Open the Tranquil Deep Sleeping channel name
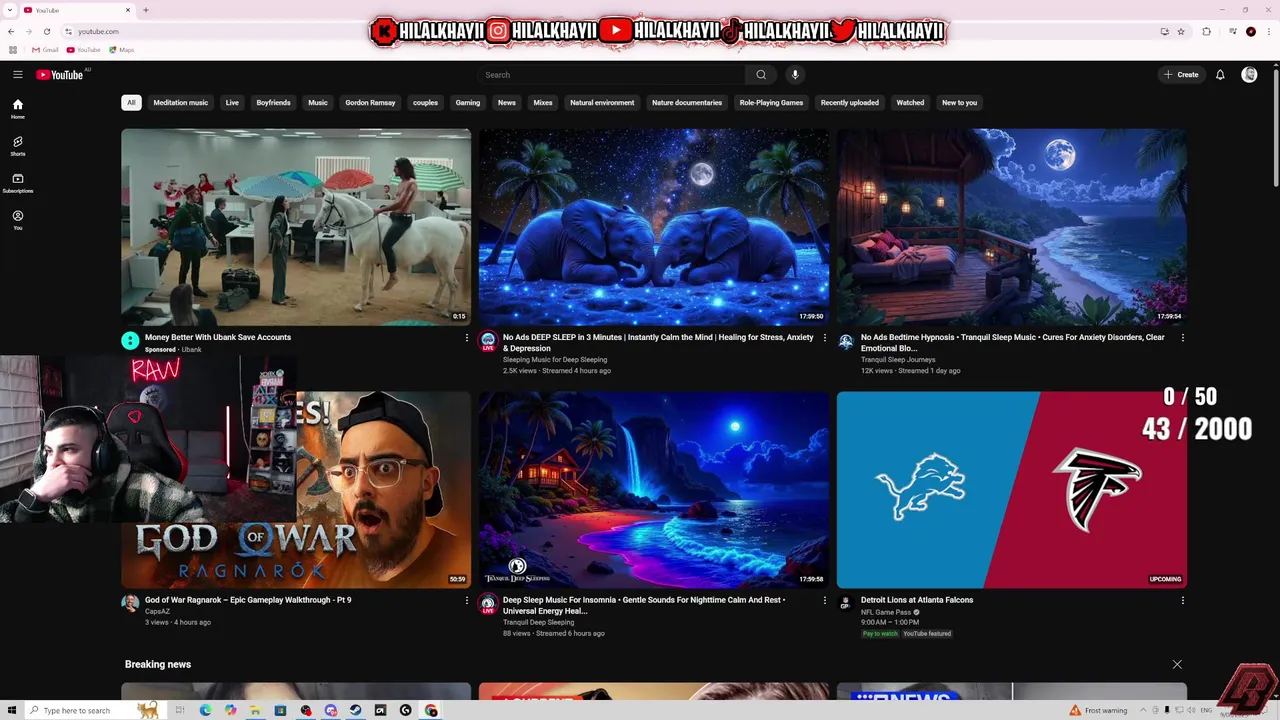 pyautogui.click(x=538, y=622)
